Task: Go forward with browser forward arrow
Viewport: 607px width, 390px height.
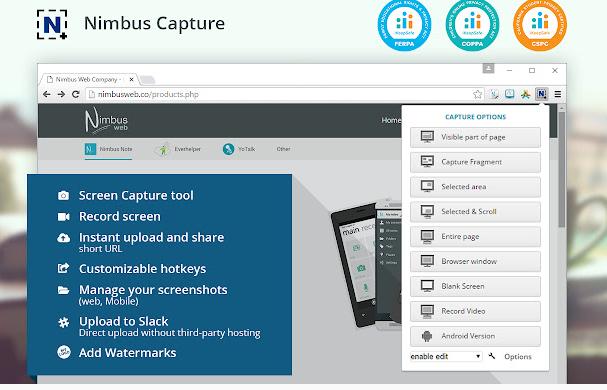Action: (x=61, y=94)
